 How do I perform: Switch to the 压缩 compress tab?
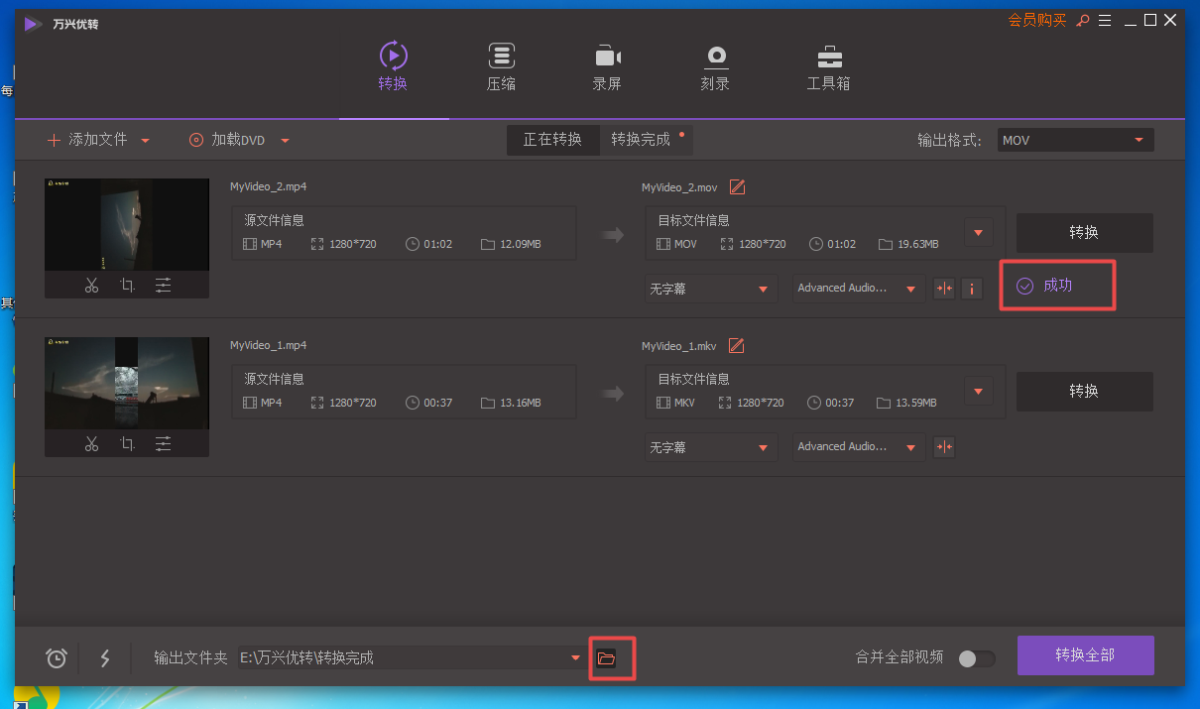pyautogui.click(x=501, y=67)
